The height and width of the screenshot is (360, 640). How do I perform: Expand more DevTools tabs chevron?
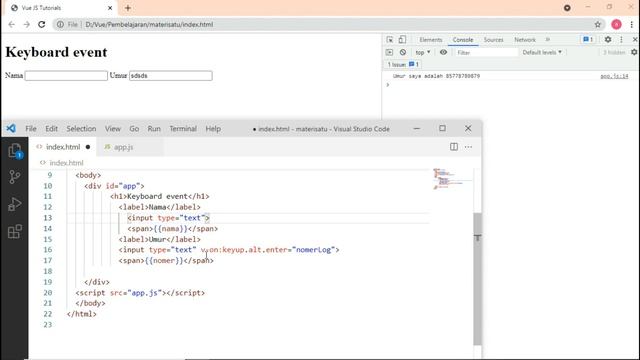[x=548, y=40]
